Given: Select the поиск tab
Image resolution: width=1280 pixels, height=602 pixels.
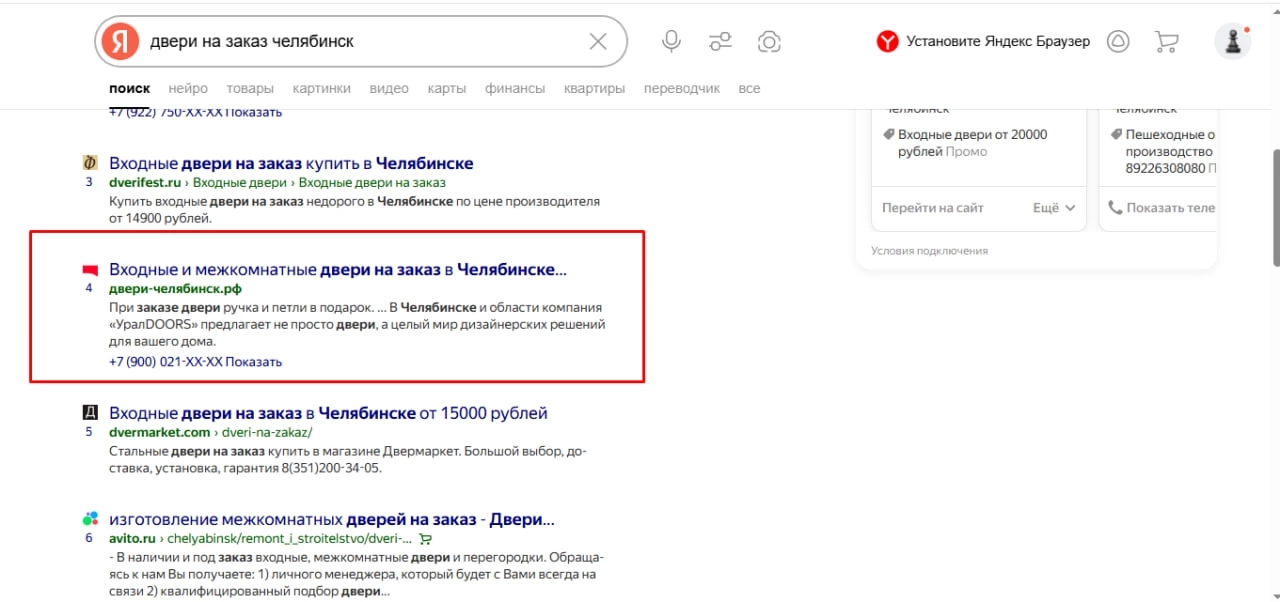Looking at the screenshot, I should (129, 88).
